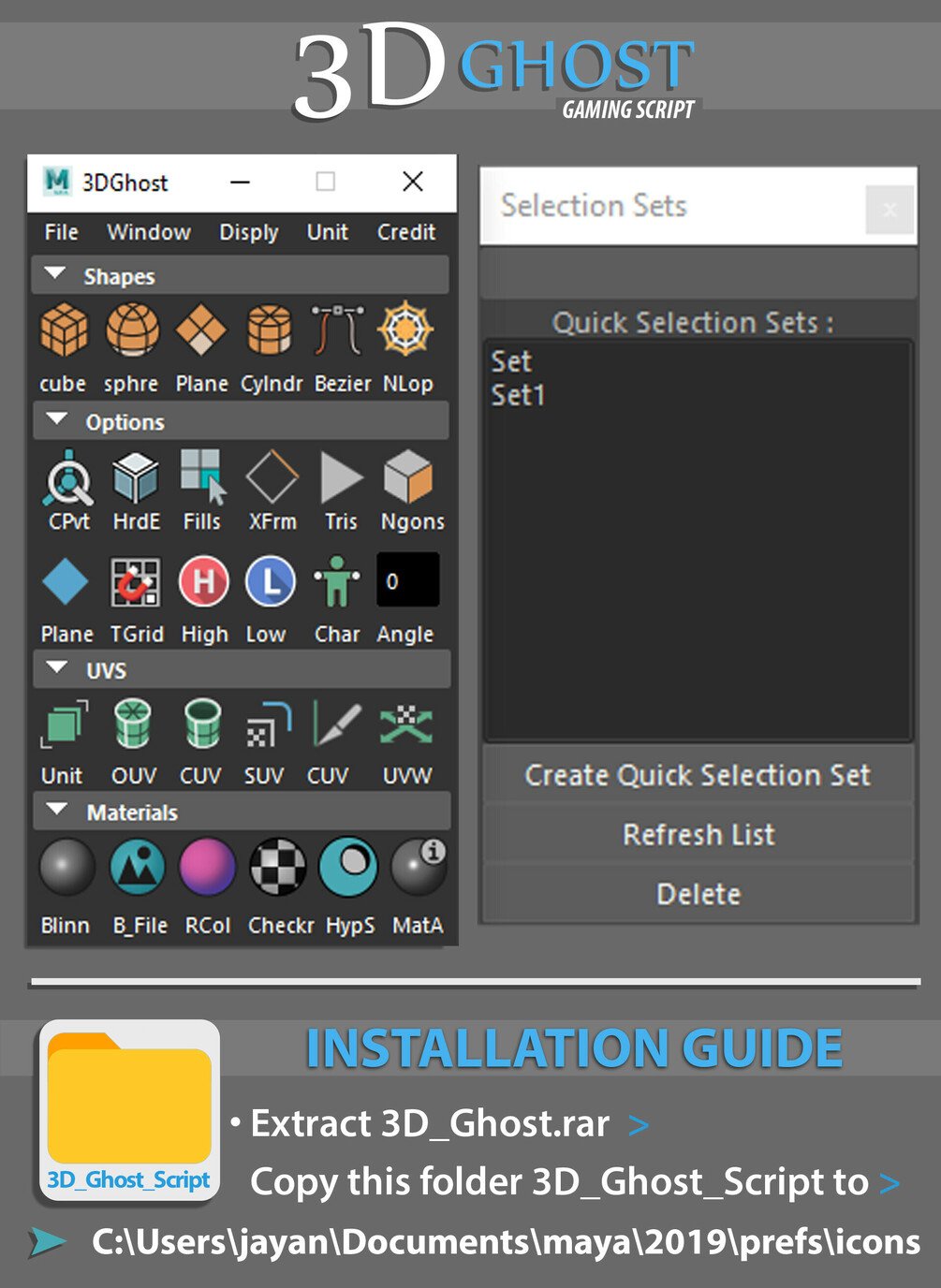Collapse the Materials section

(x=57, y=810)
